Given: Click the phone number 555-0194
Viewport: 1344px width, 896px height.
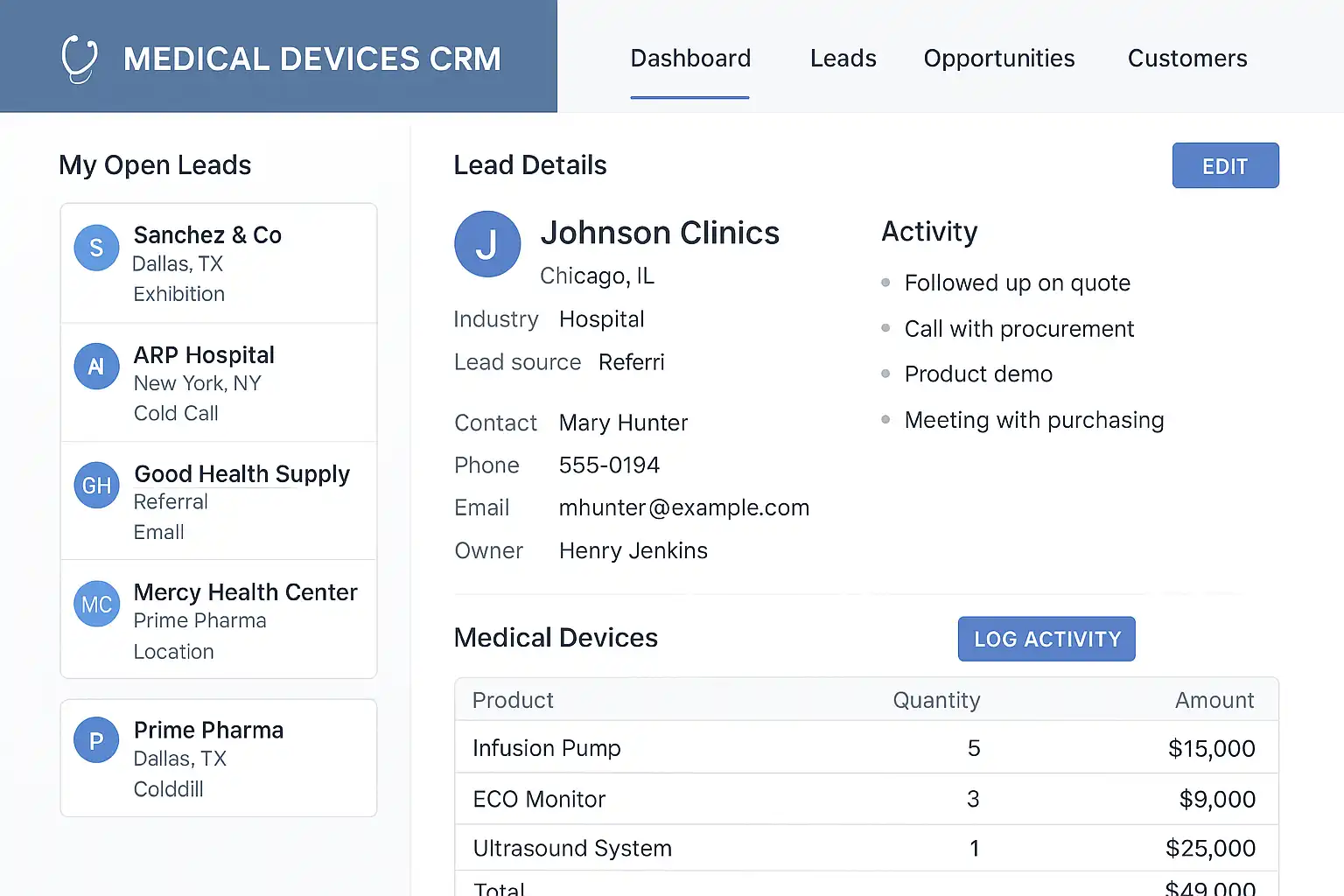Looking at the screenshot, I should (609, 465).
